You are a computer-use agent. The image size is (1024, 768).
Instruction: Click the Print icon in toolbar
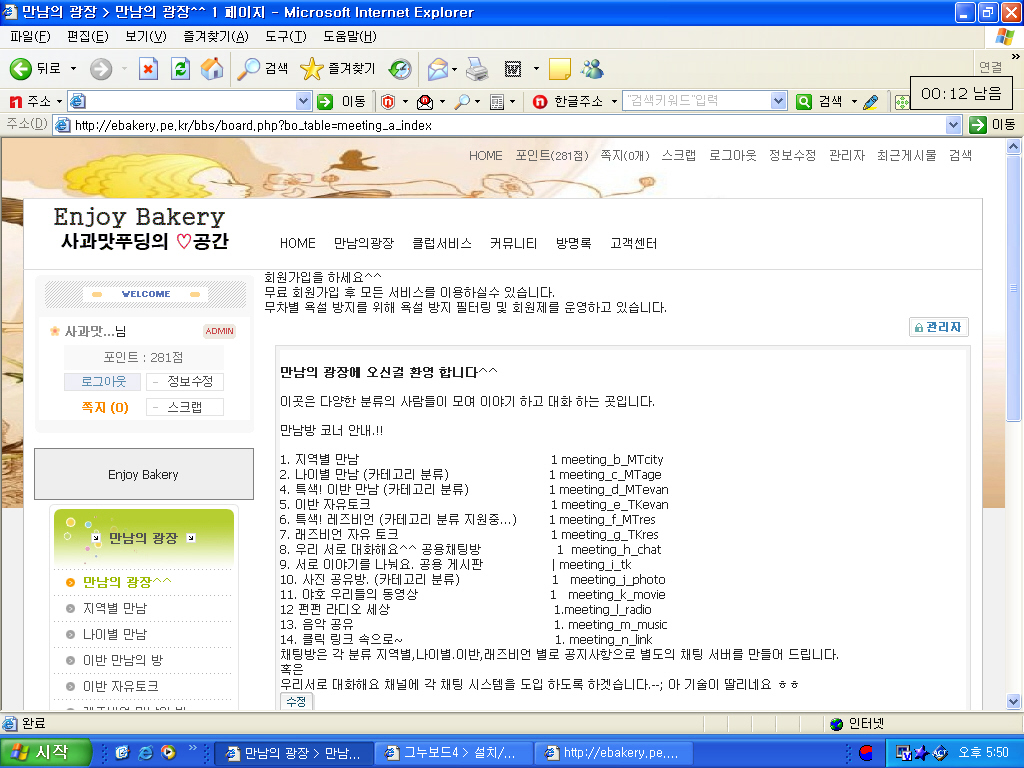tap(477, 69)
